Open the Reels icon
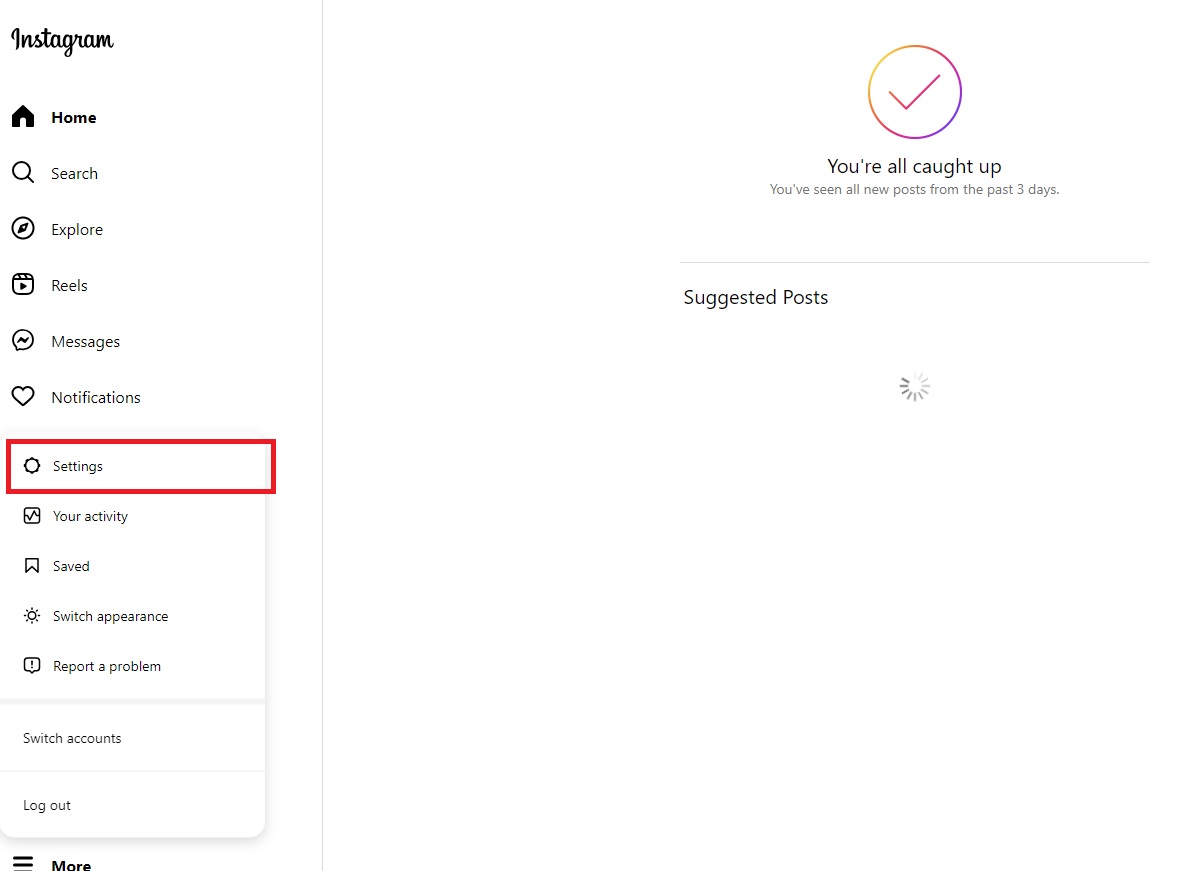This screenshot has height=871, width=1193. pos(23,285)
